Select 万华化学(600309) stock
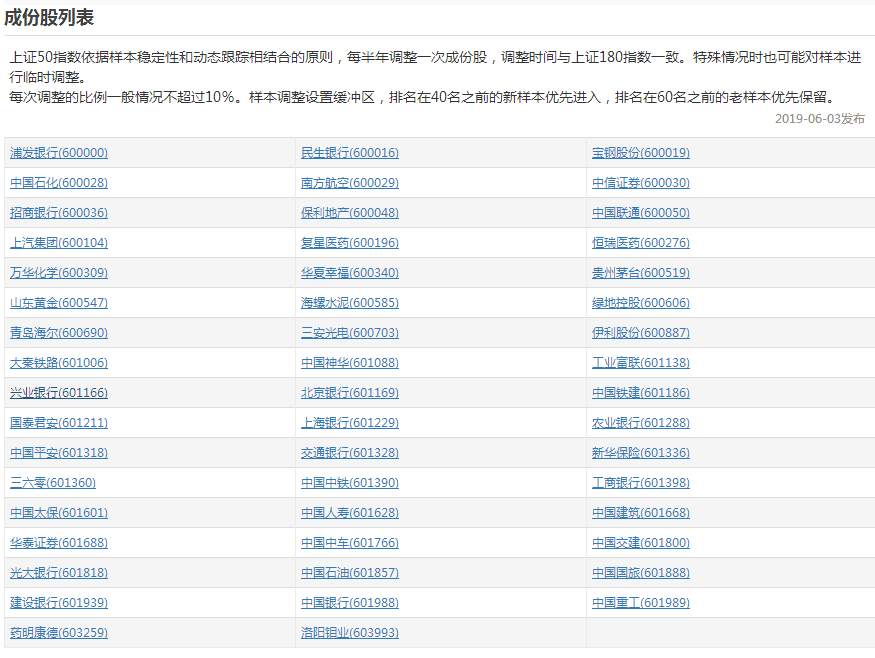Screen dimensions: 875x658 pyautogui.click(x=59, y=273)
